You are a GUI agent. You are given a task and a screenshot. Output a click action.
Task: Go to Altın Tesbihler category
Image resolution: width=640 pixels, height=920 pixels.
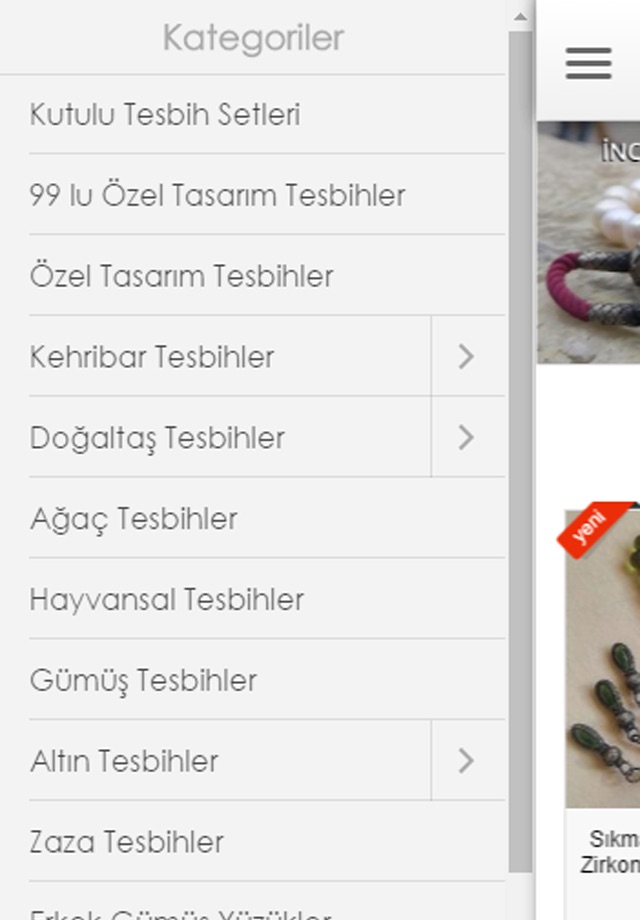point(230,760)
